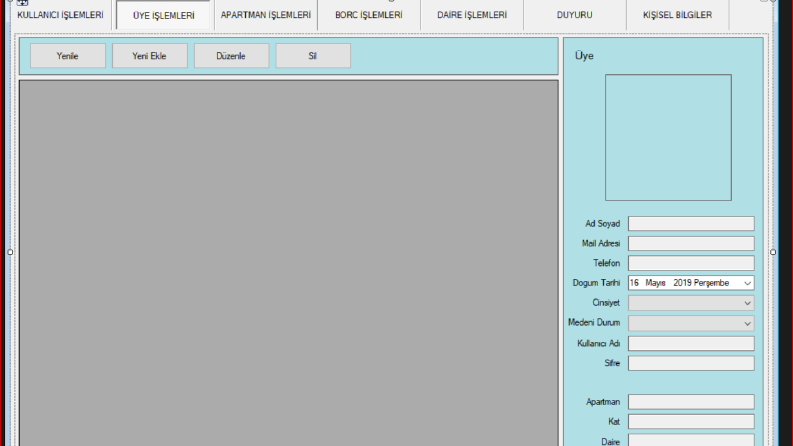Expand the Cinsiyet dropdown

(691, 303)
